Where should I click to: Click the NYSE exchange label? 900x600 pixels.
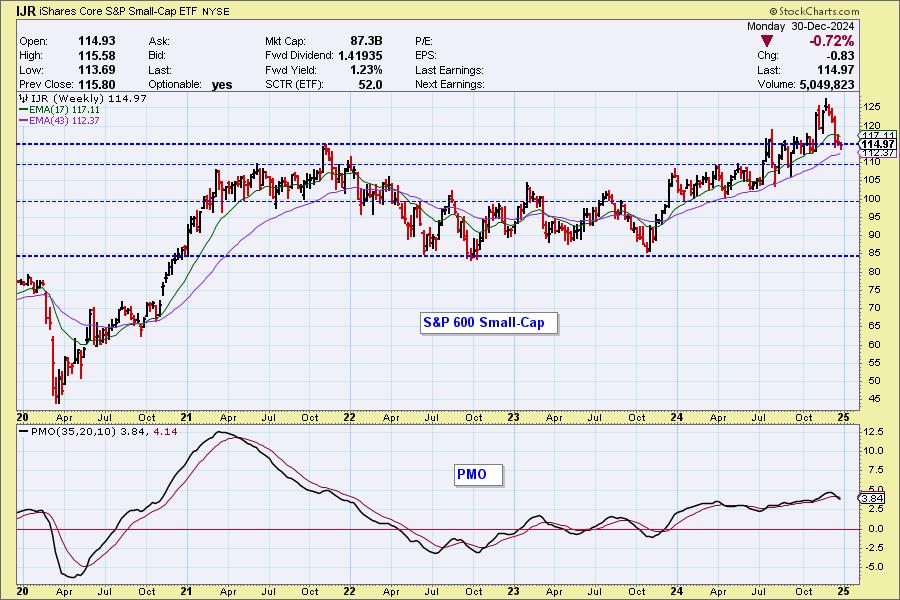[x=216, y=11]
